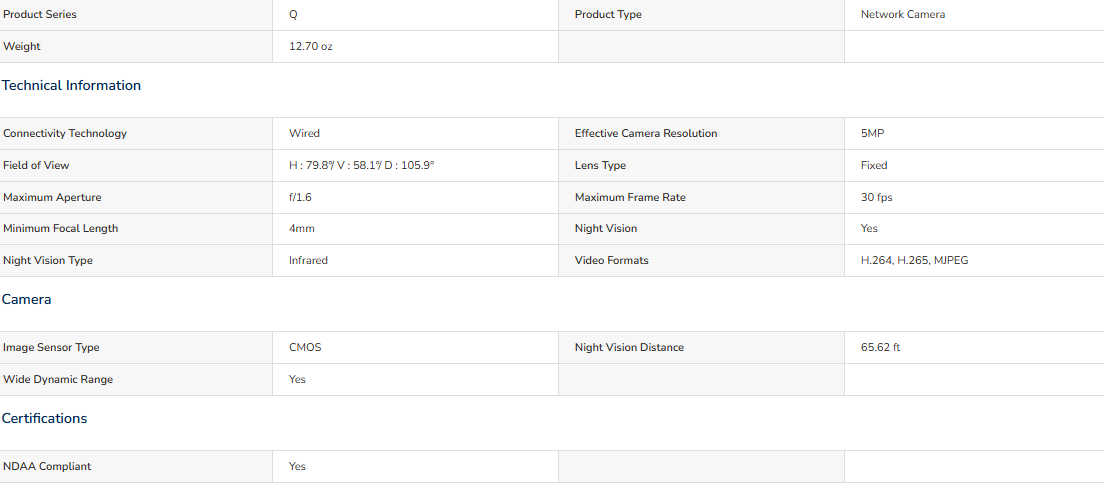Select the f/1.6 maximum aperture value
The image size is (1104, 484).
click(300, 198)
